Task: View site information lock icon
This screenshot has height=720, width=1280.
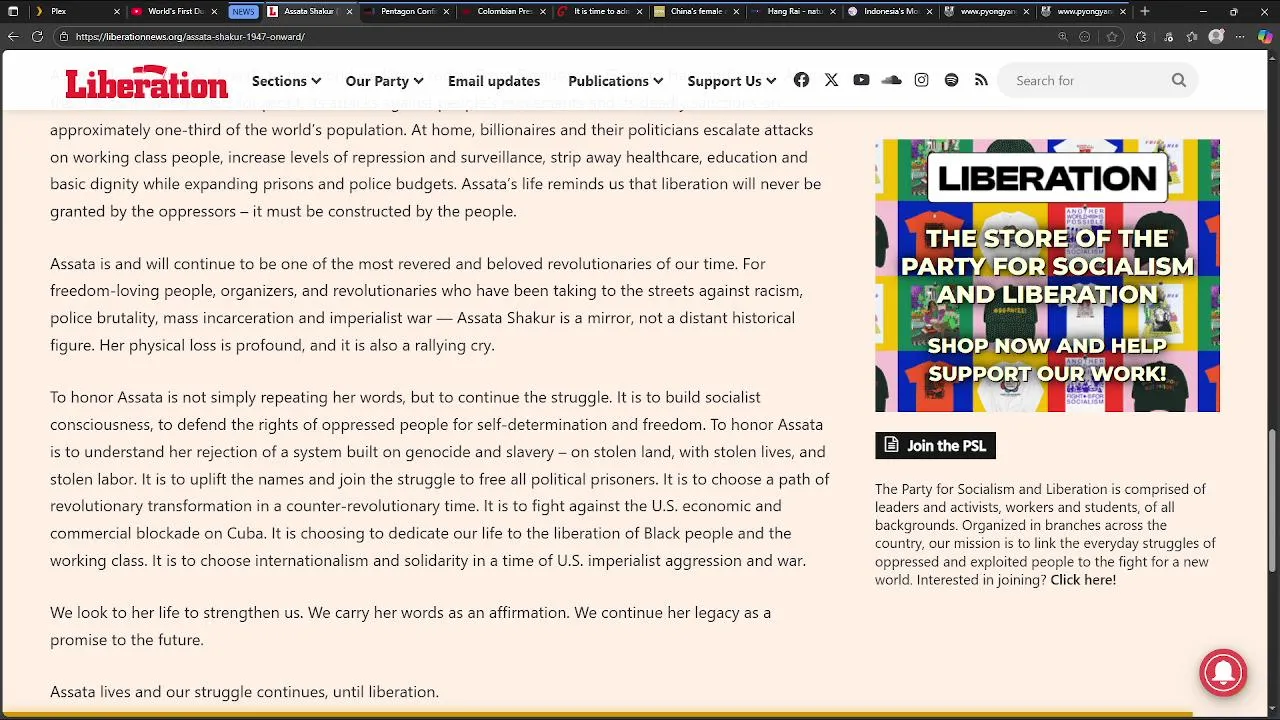Action: (x=64, y=36)
